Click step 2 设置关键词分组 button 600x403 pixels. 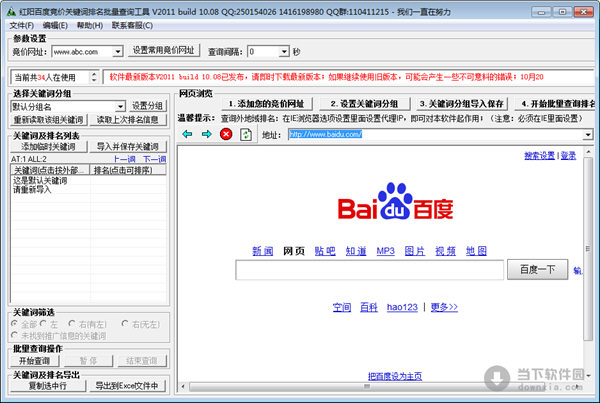pyautogui.click(x=364, y=104)
